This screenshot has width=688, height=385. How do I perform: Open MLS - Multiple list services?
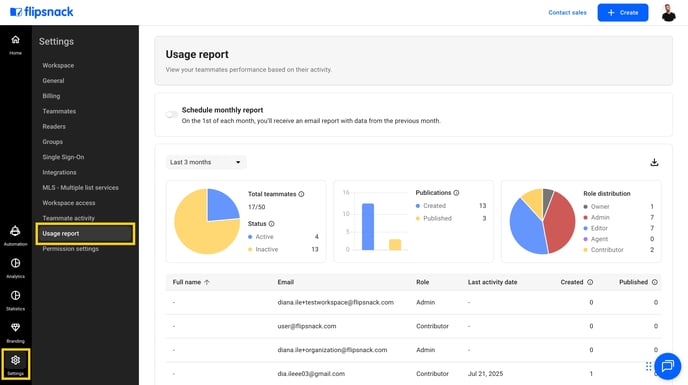pyautogui.click(x=80, y=187)
